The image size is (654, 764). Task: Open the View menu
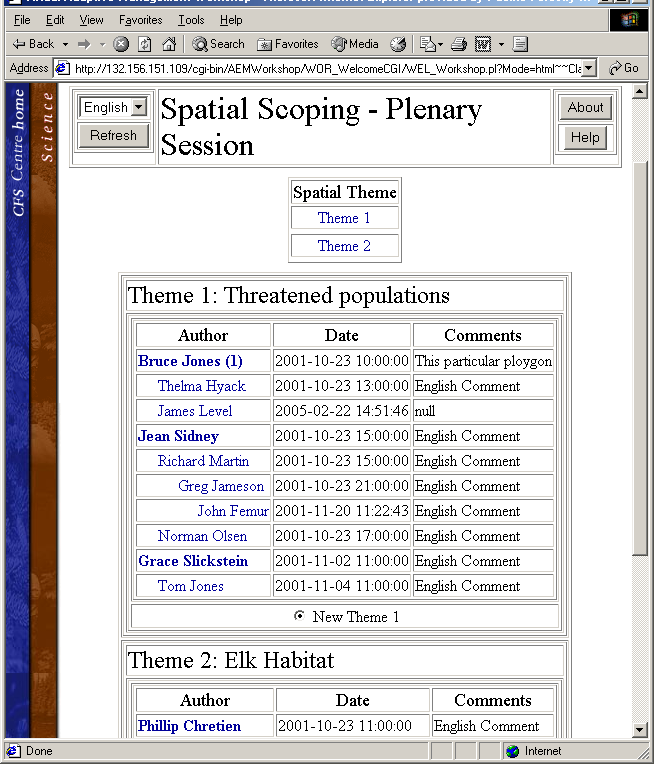(x=91, y=20)
